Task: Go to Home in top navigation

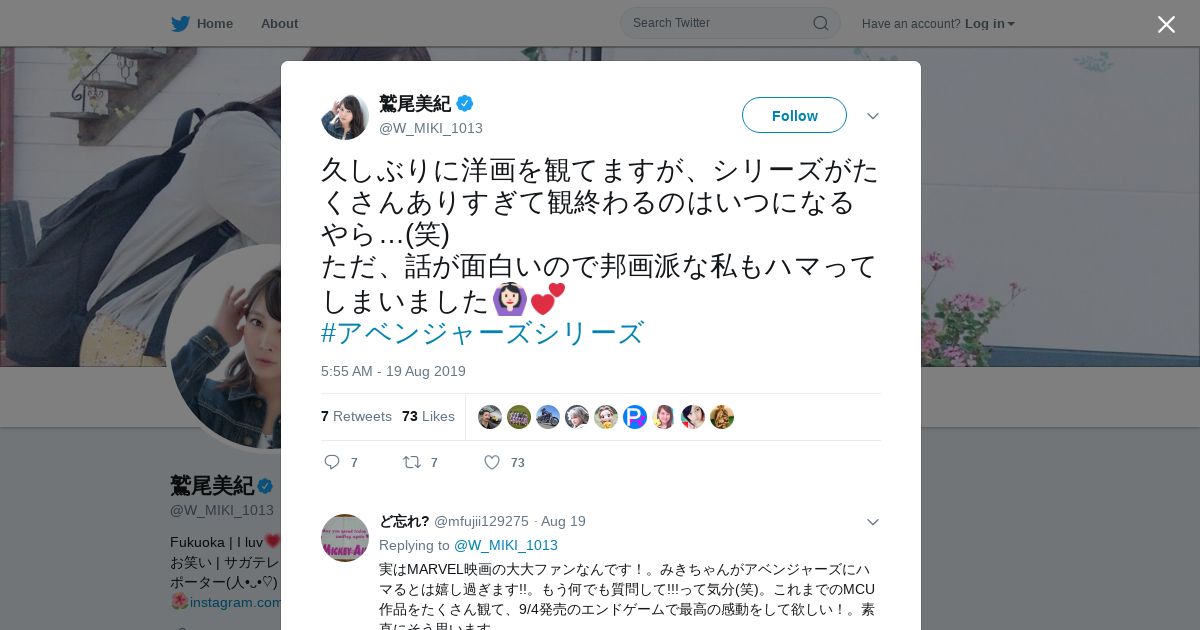Action: (x=214, y=24)
